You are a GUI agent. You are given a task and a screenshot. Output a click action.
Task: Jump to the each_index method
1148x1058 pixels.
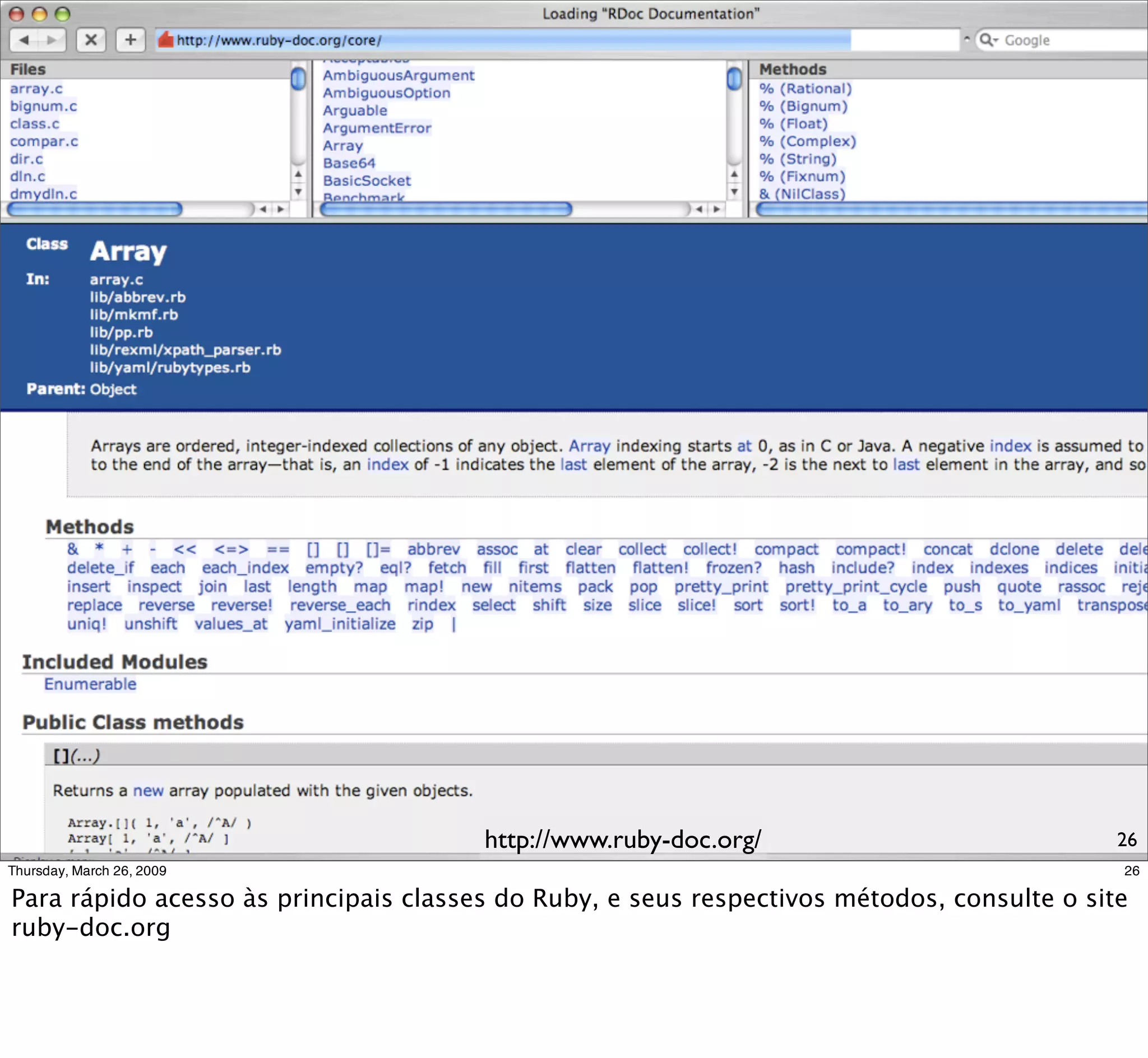tap(245, 568)
